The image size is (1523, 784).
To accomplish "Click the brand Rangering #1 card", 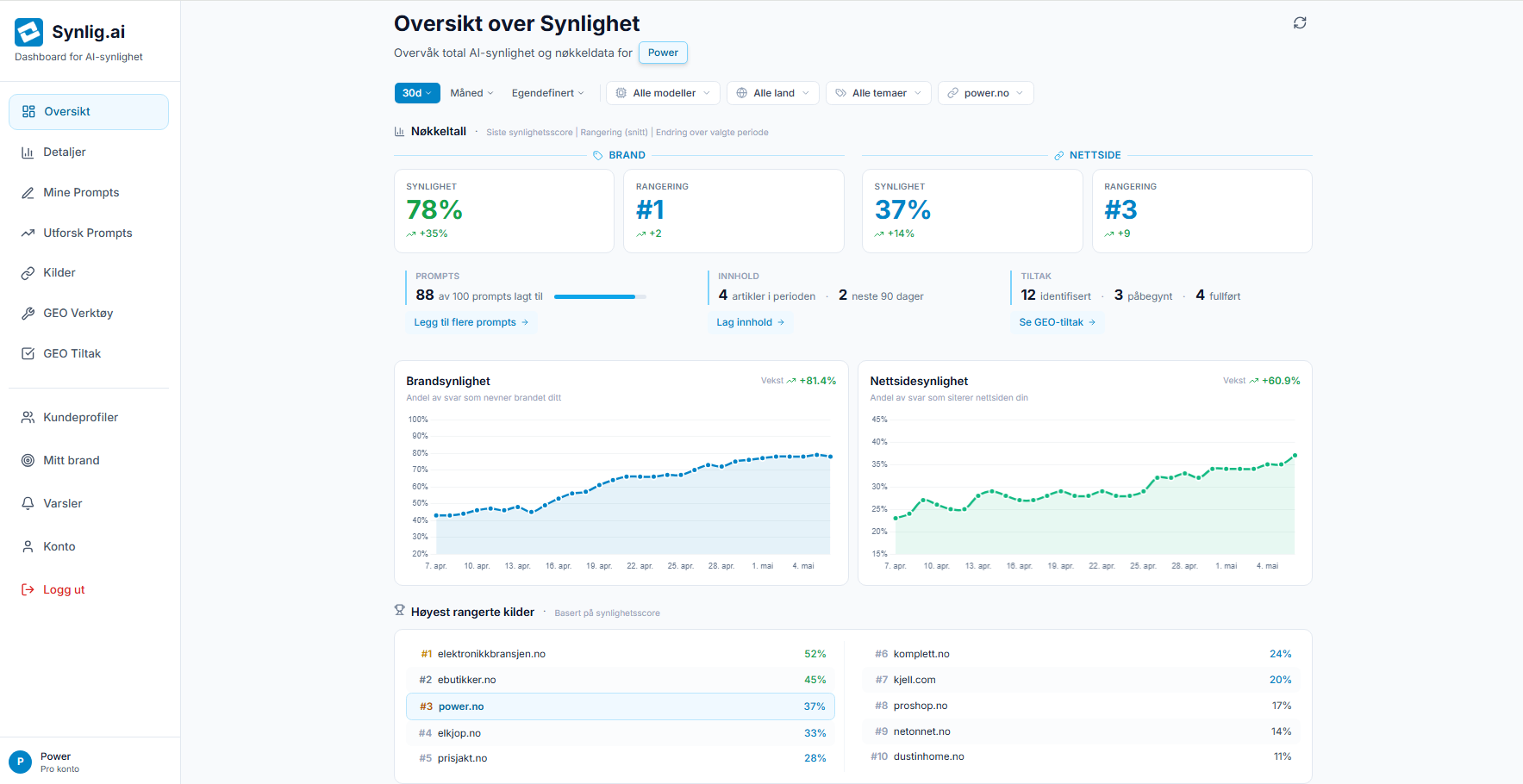I will coord(733,211).
